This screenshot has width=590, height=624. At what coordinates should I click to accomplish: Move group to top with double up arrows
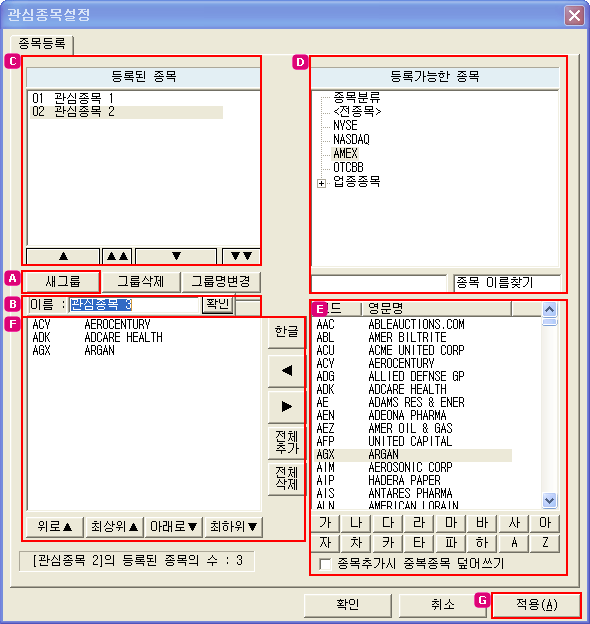[x=117, y=256]
